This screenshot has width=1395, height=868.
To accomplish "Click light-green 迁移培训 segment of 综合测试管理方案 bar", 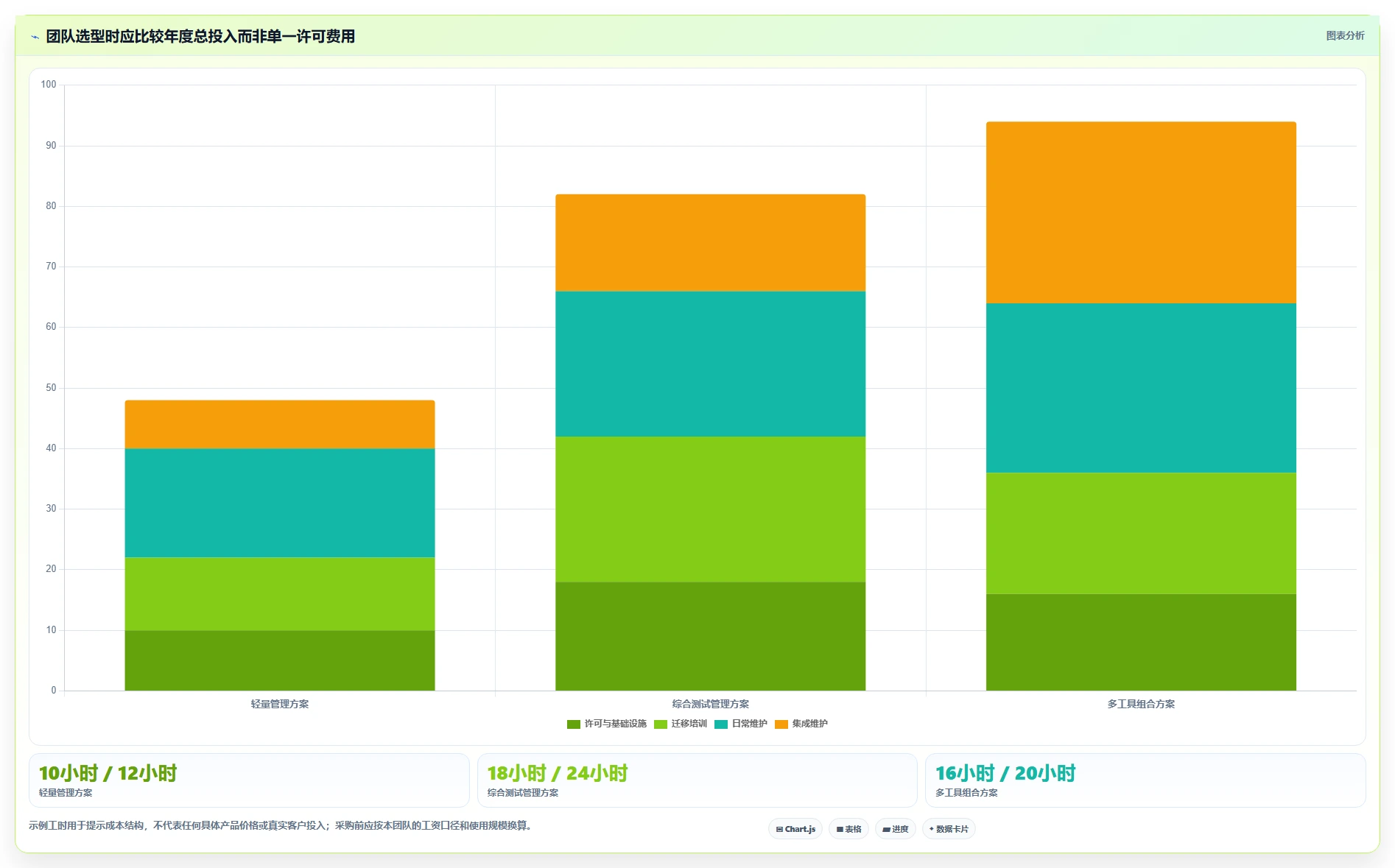I will pos(710,509).
